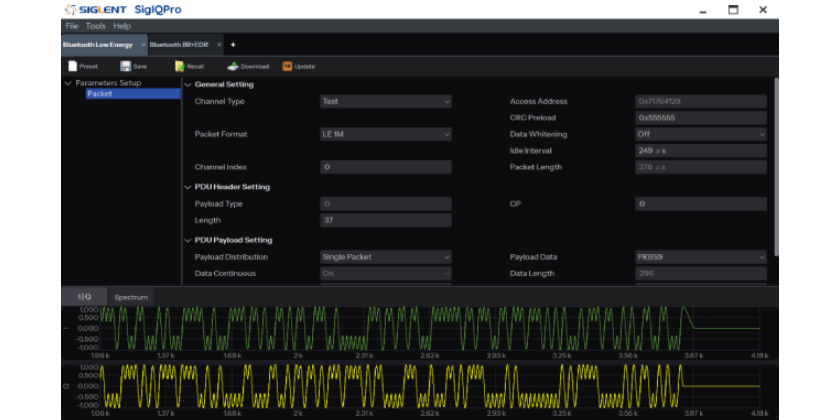
Task: Collapse the General Setting section
Action: [x=187, y=85]
